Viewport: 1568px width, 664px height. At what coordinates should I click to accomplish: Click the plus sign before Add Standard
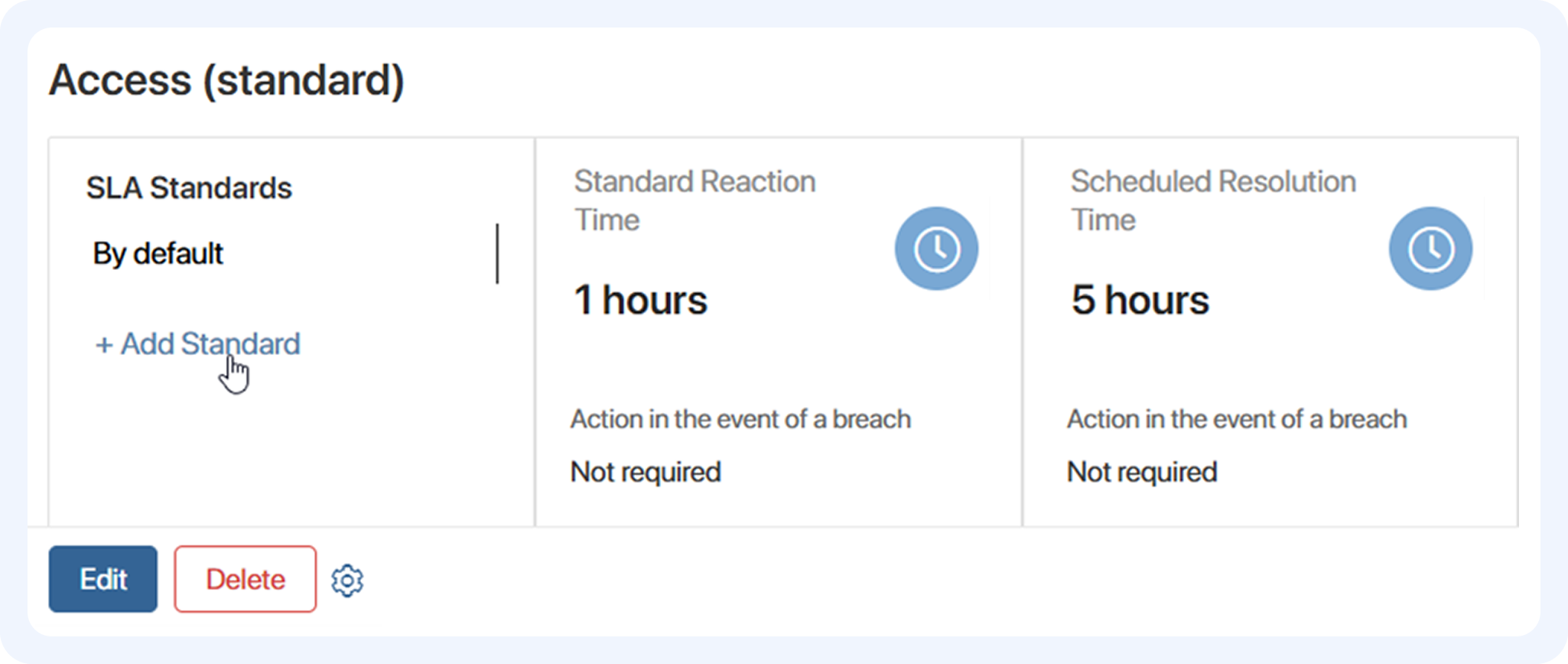103,345
